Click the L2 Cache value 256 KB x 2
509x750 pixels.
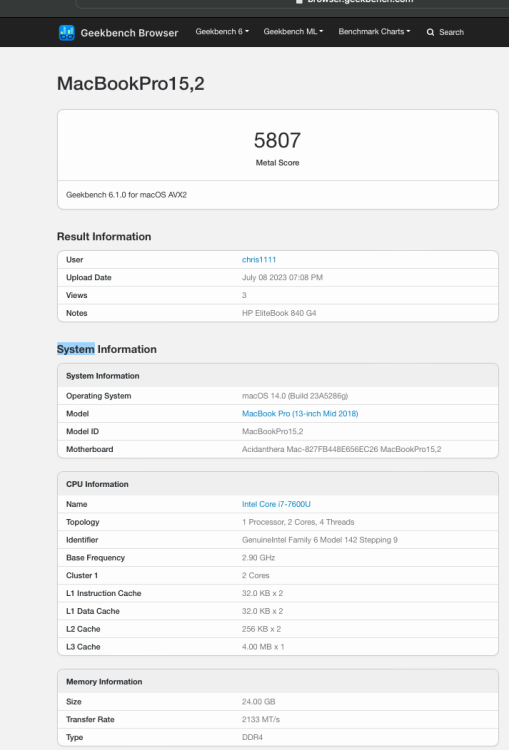(261, 629)
